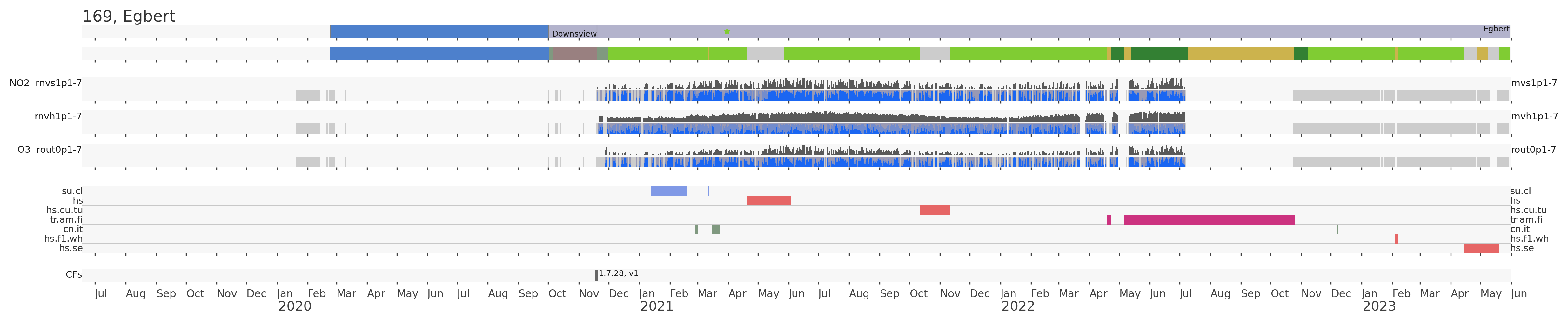Screen dimensions: 1568x323
Task: Click the left NO2 rnvs1p1-7 row label
Action: (x=46, y=83)
